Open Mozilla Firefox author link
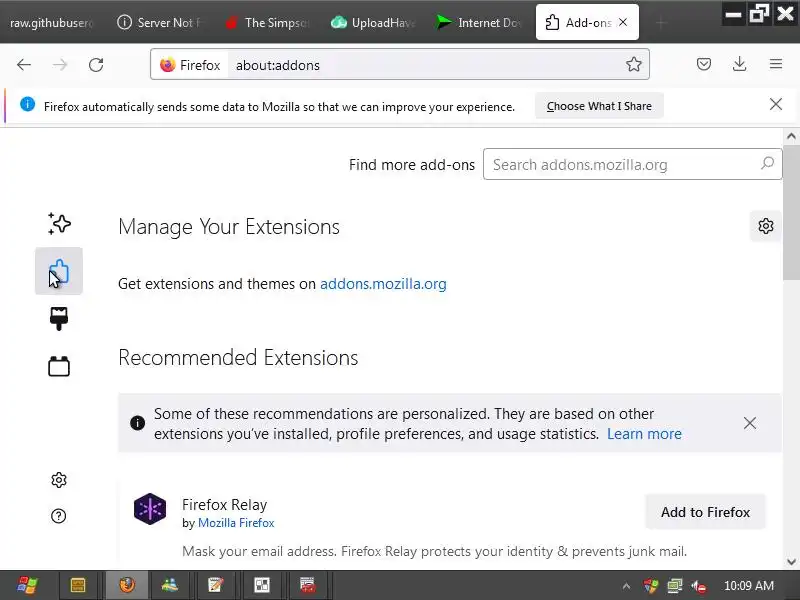 pos(236,523)
